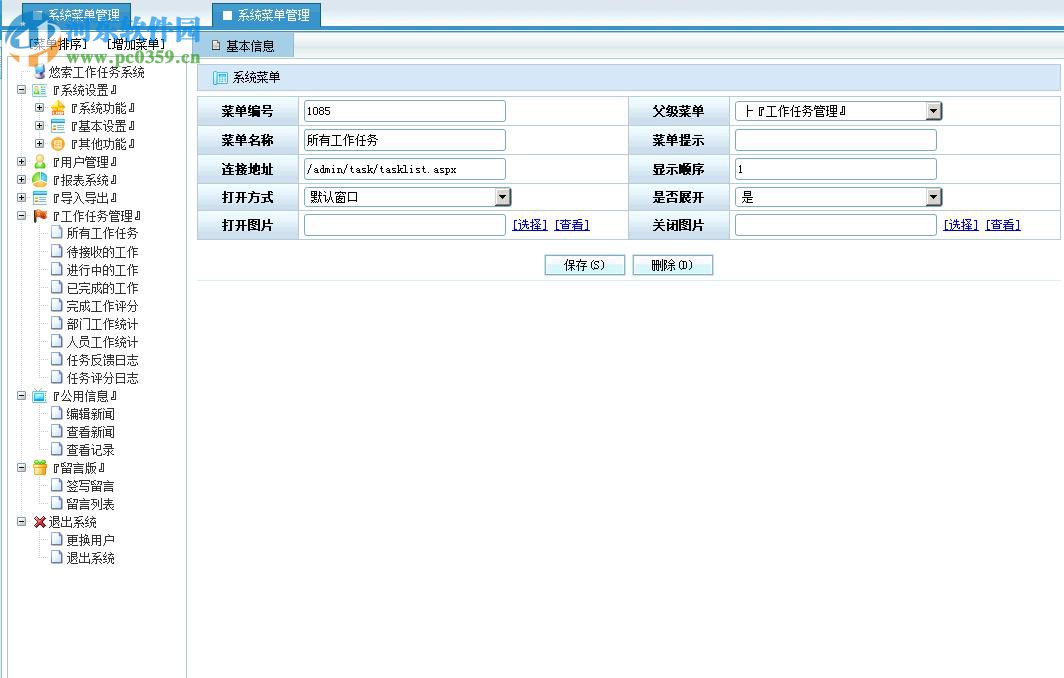Click the 悠索工作任务系统 root system icon
The height and width of the screenshot is (678, 1064).
pyautogui.click(x=40, y=71)
